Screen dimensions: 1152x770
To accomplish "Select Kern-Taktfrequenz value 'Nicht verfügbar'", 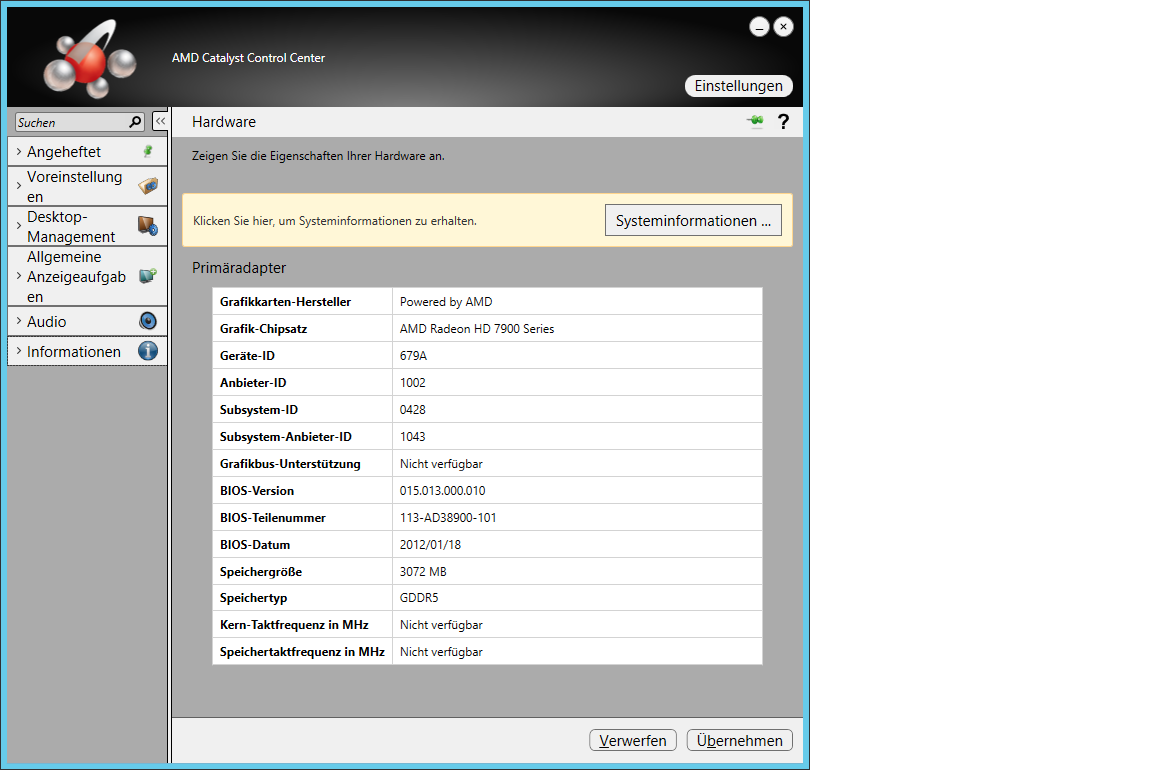I will 441,625.
